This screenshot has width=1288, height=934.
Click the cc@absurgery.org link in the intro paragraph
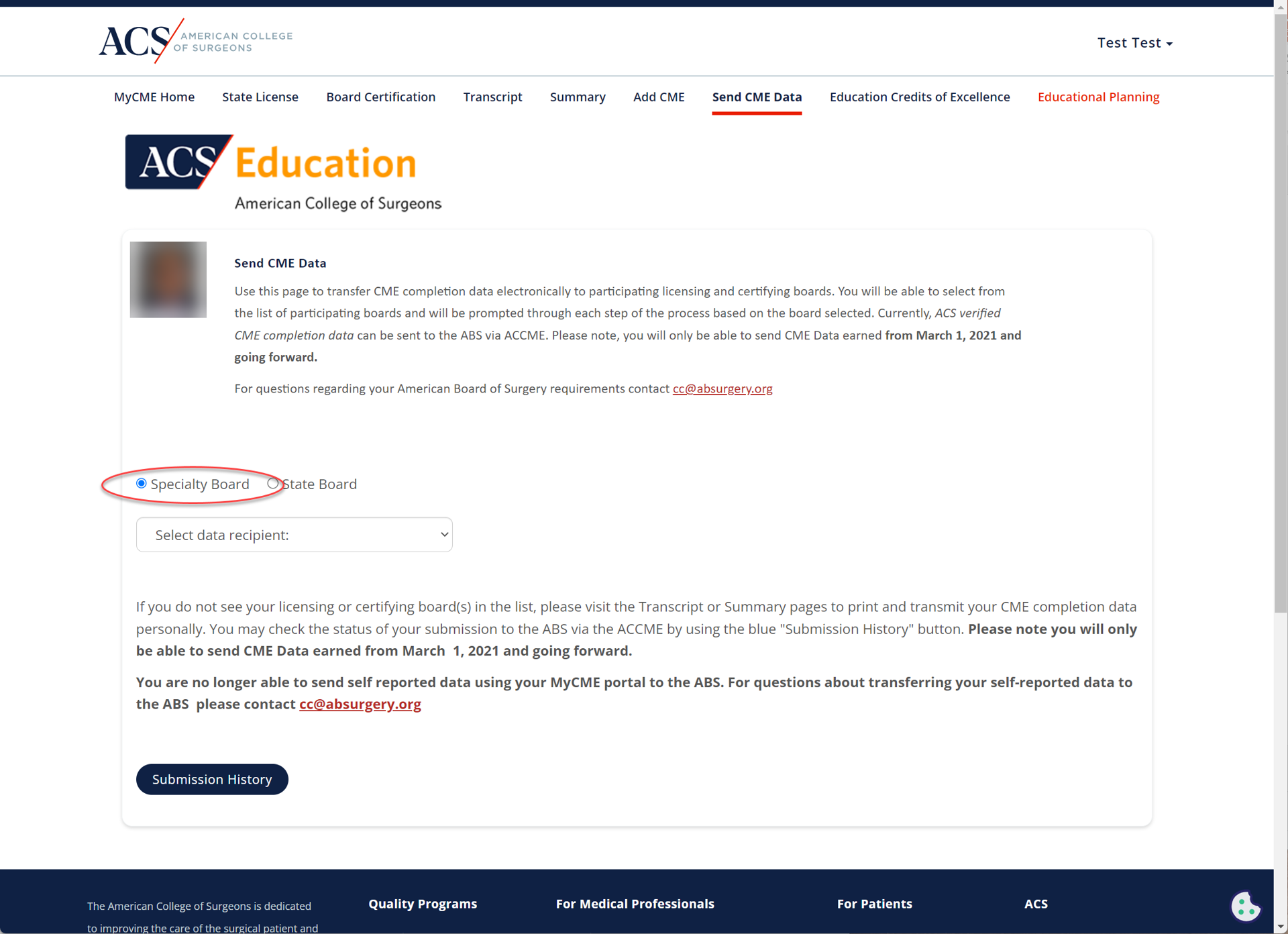point(722,388)
